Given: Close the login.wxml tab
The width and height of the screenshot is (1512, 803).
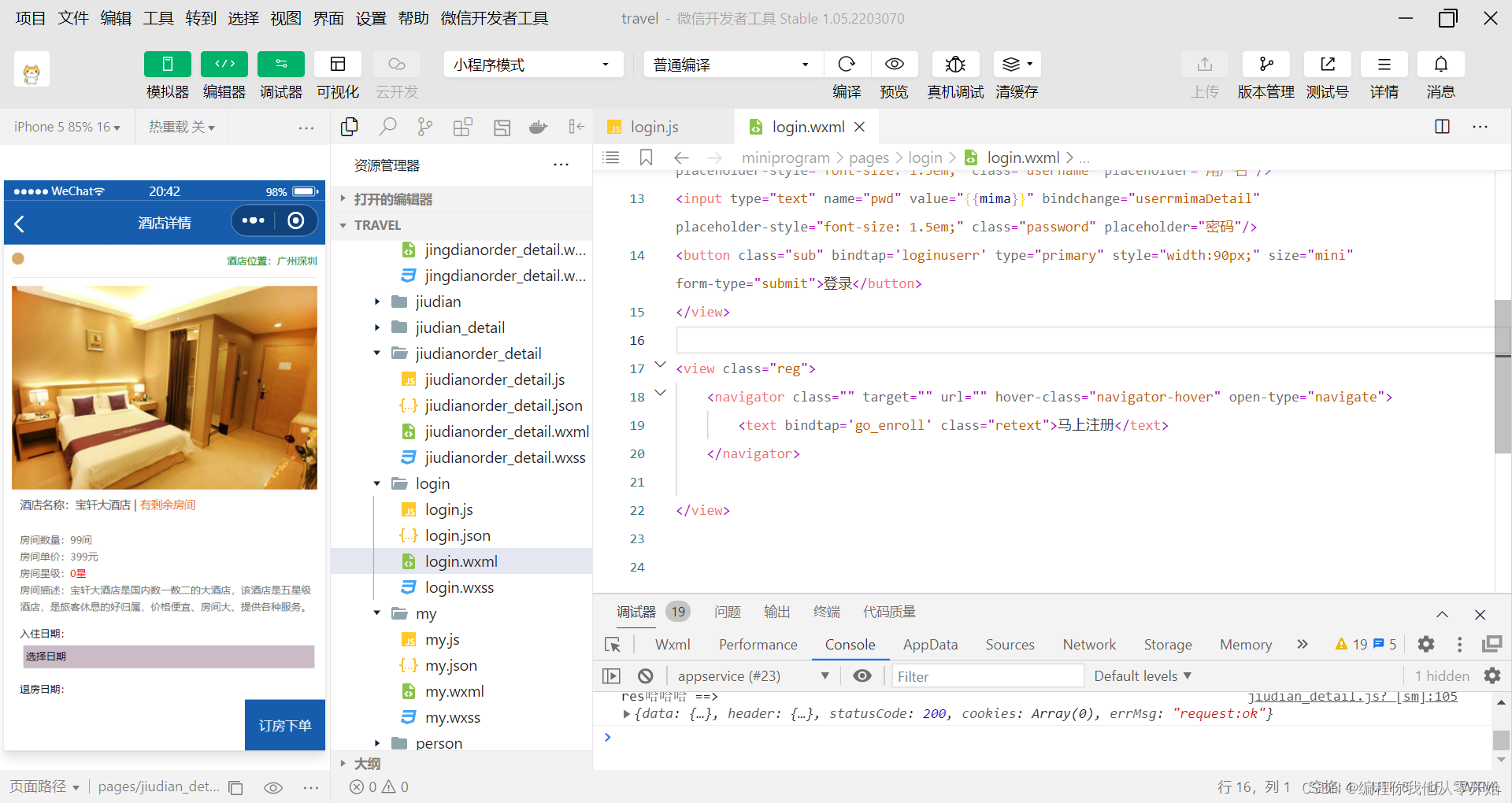Looking at the screenshot, I should tap(860, 127).
